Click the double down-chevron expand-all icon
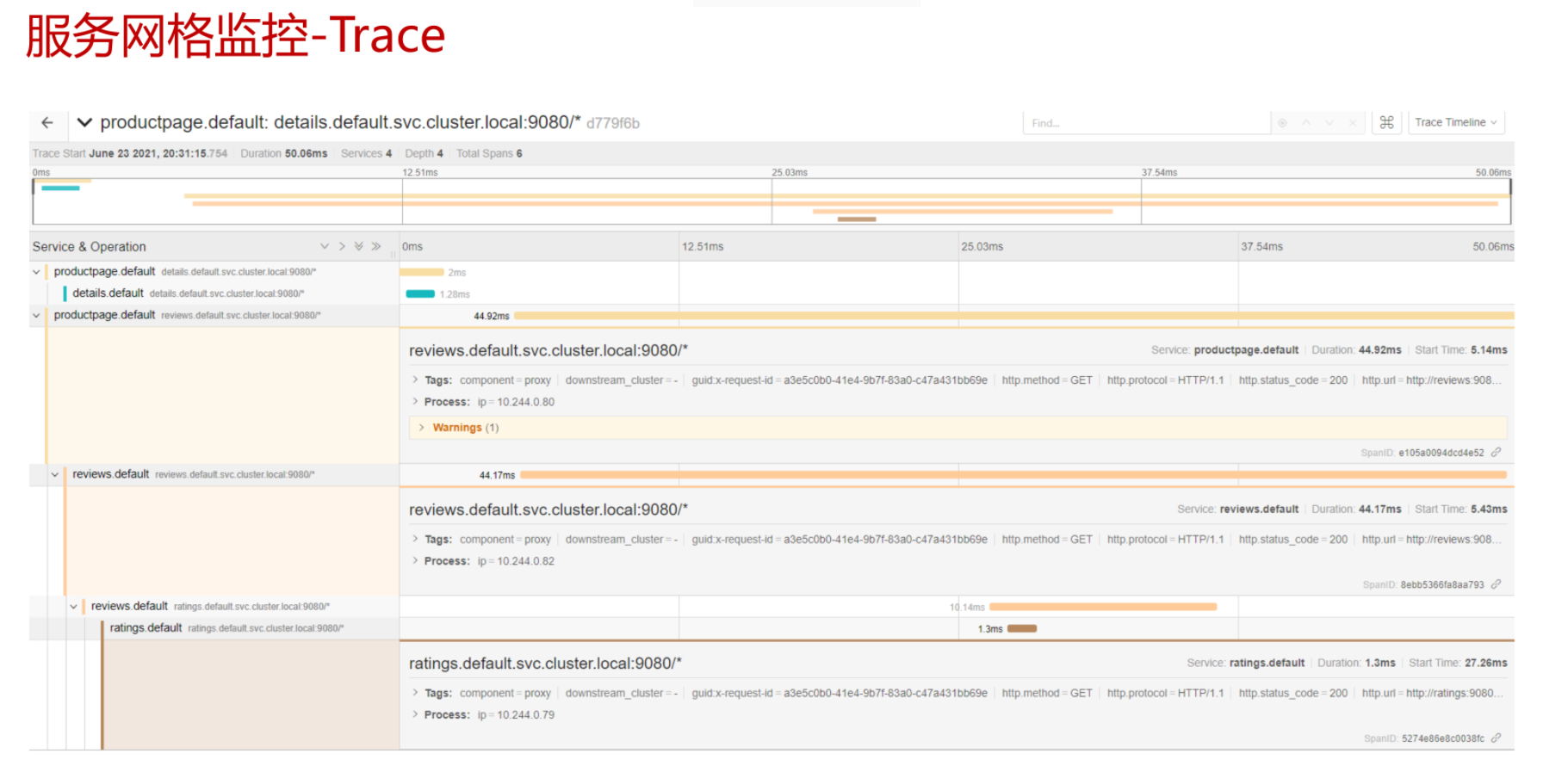 (359, 246)
